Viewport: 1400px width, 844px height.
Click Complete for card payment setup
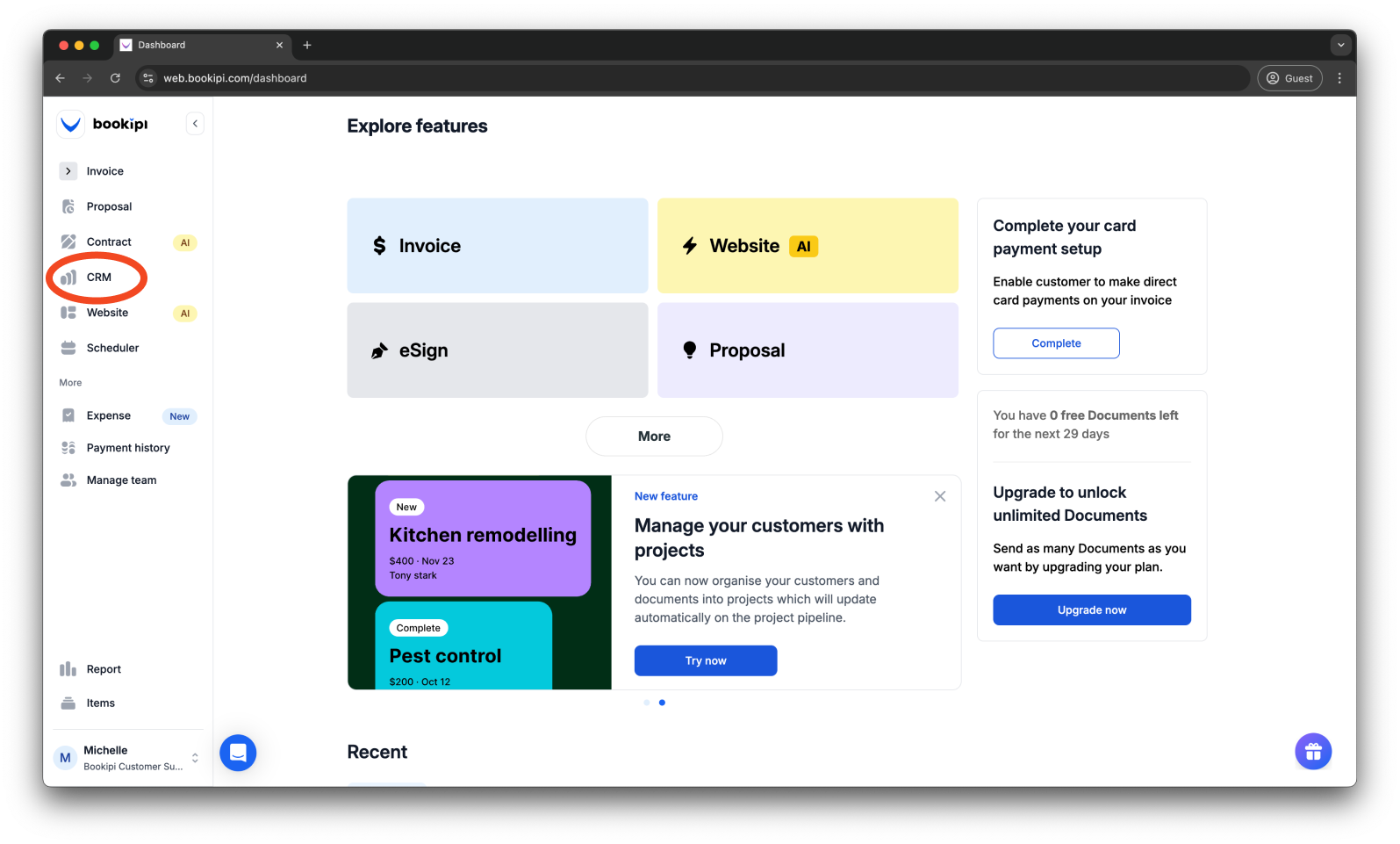pyautogui.click(x=1056, y=343)
